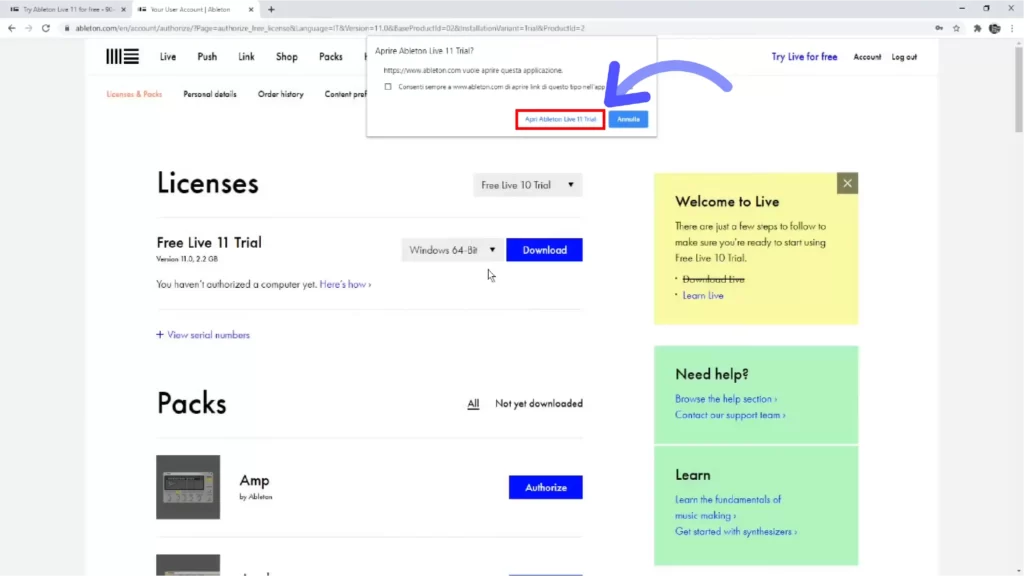Close the Try Ableton Live 11 tab
This screenshot has width=1024, height=576.
(x=123, y=9)
